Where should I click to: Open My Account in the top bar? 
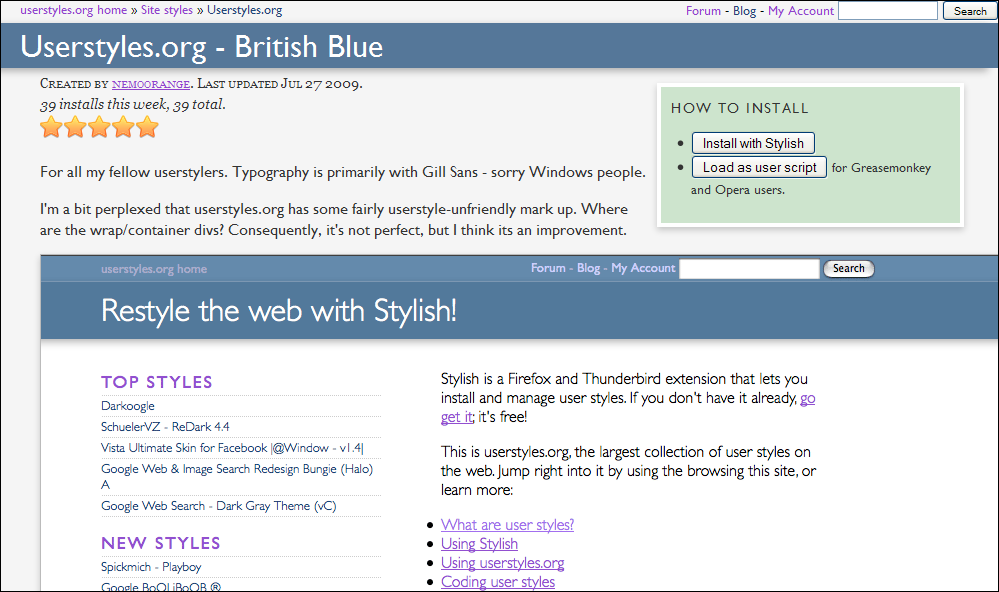[x=801, y=11]
